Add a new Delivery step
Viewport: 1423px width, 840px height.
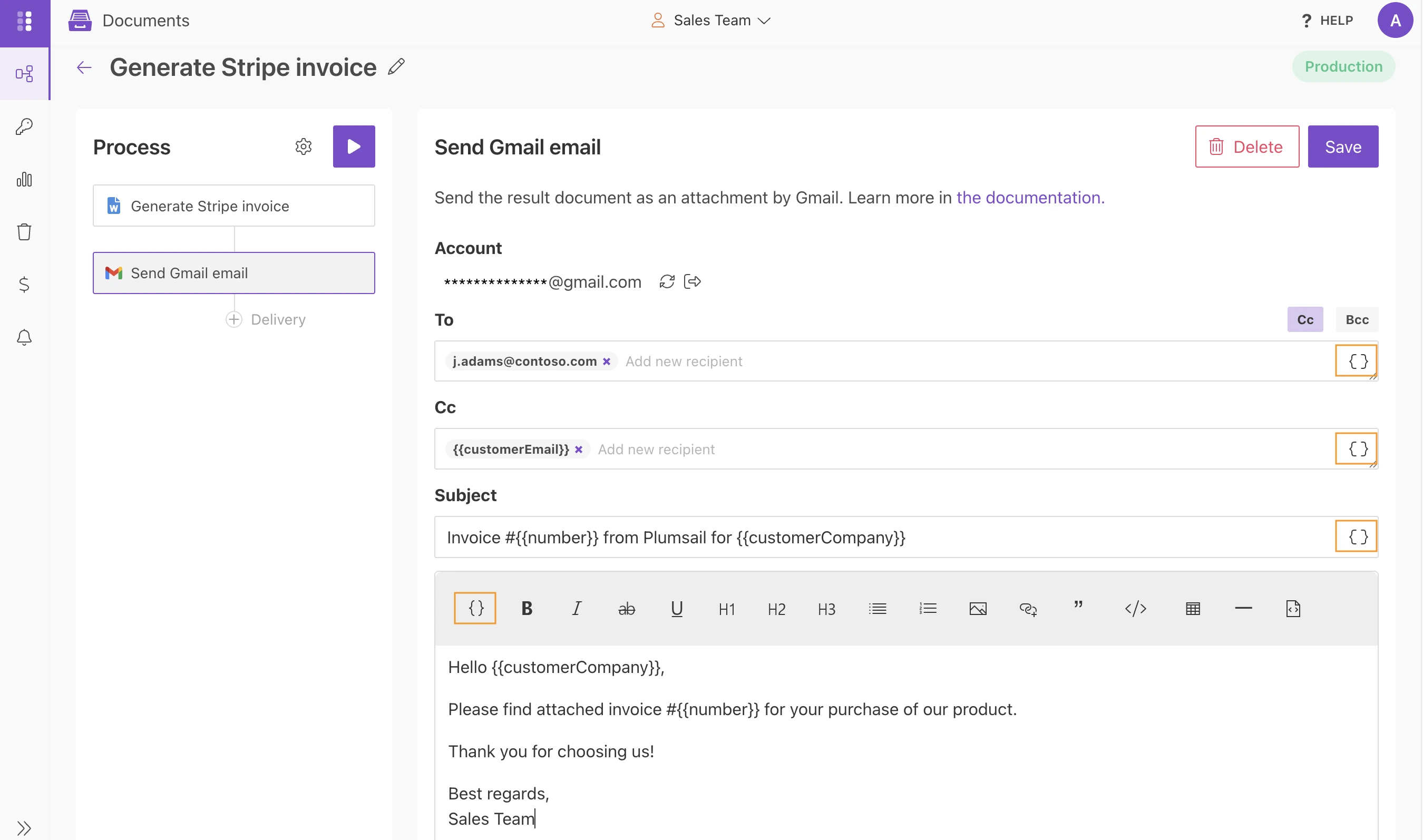(266, 319)
